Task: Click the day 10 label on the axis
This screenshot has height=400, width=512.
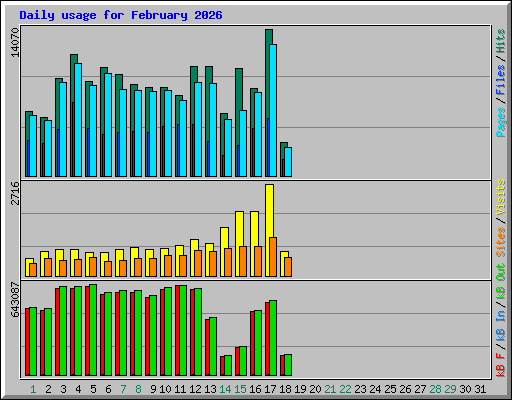Action: 165,389
